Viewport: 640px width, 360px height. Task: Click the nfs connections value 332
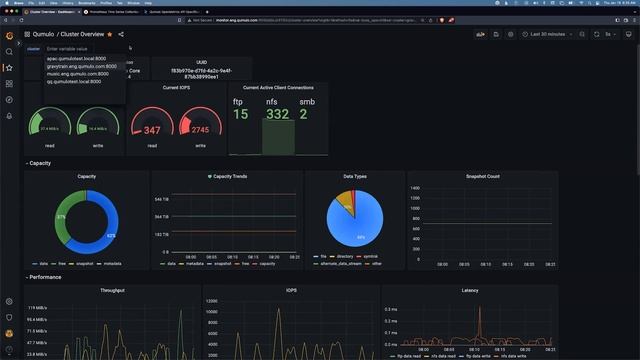click(278, 114)
